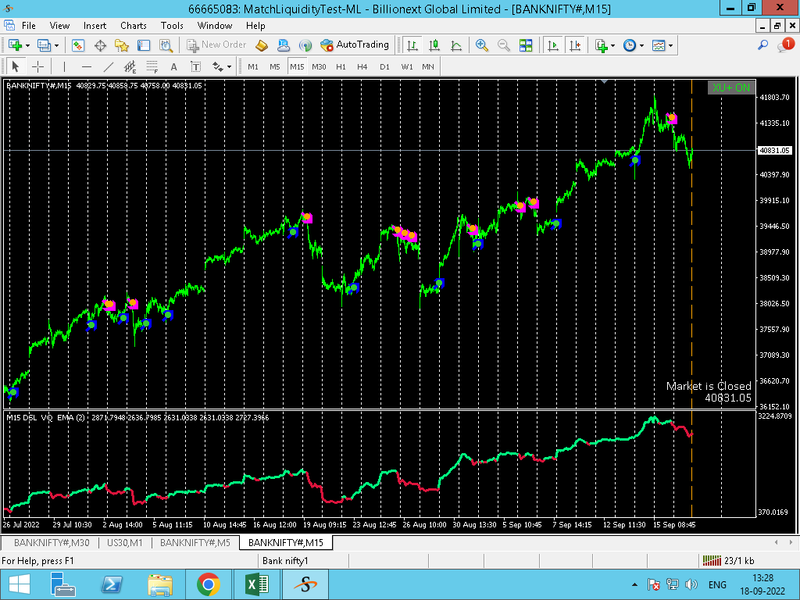Toggle the AutoTrading button
The height and width of the screenshot is (600, 800).
click(355, 45)
